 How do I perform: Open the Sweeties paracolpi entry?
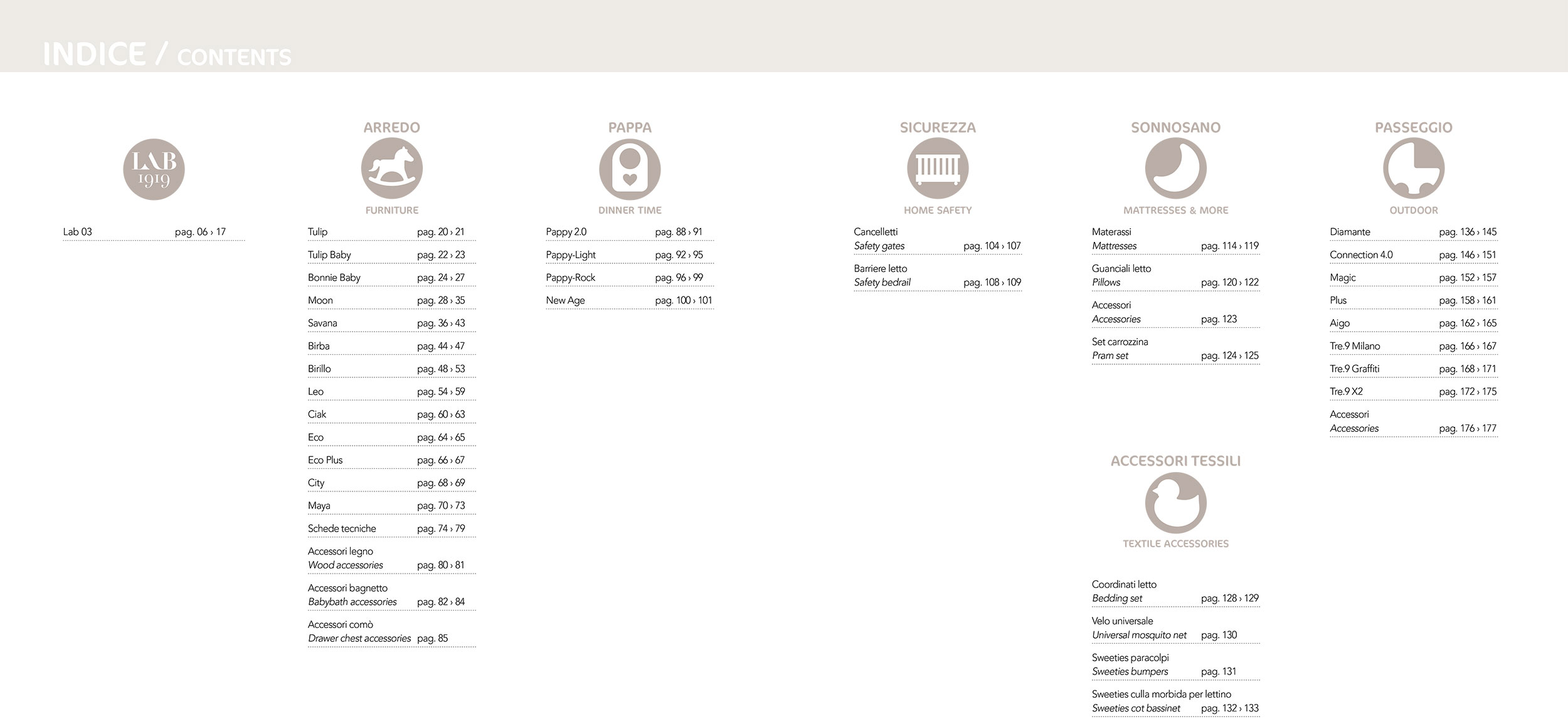[x=1176, y=664]
